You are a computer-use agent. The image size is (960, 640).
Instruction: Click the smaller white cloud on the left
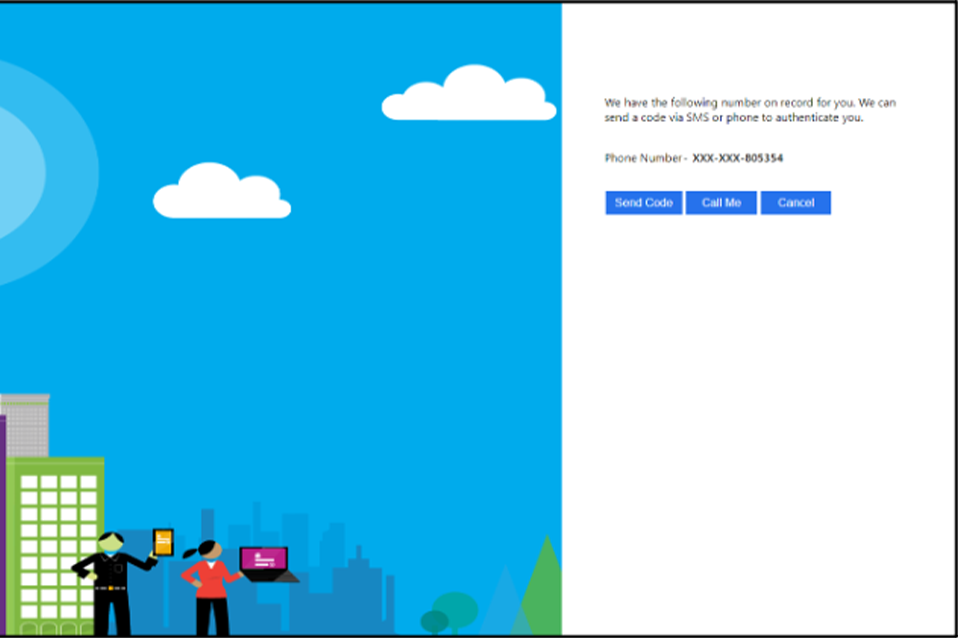click(221, 193)
